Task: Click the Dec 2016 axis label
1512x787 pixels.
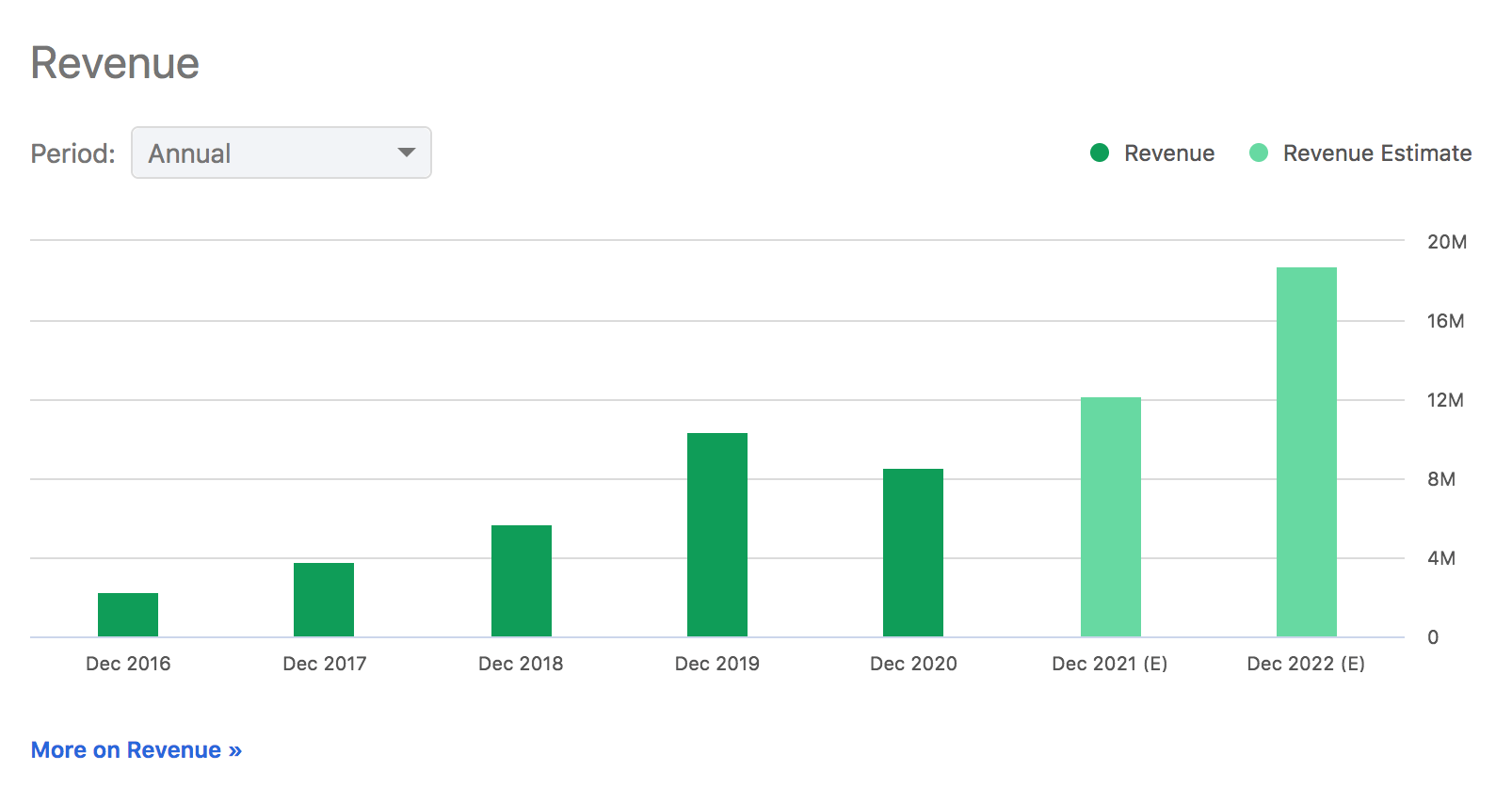Action: coord(128,664)
